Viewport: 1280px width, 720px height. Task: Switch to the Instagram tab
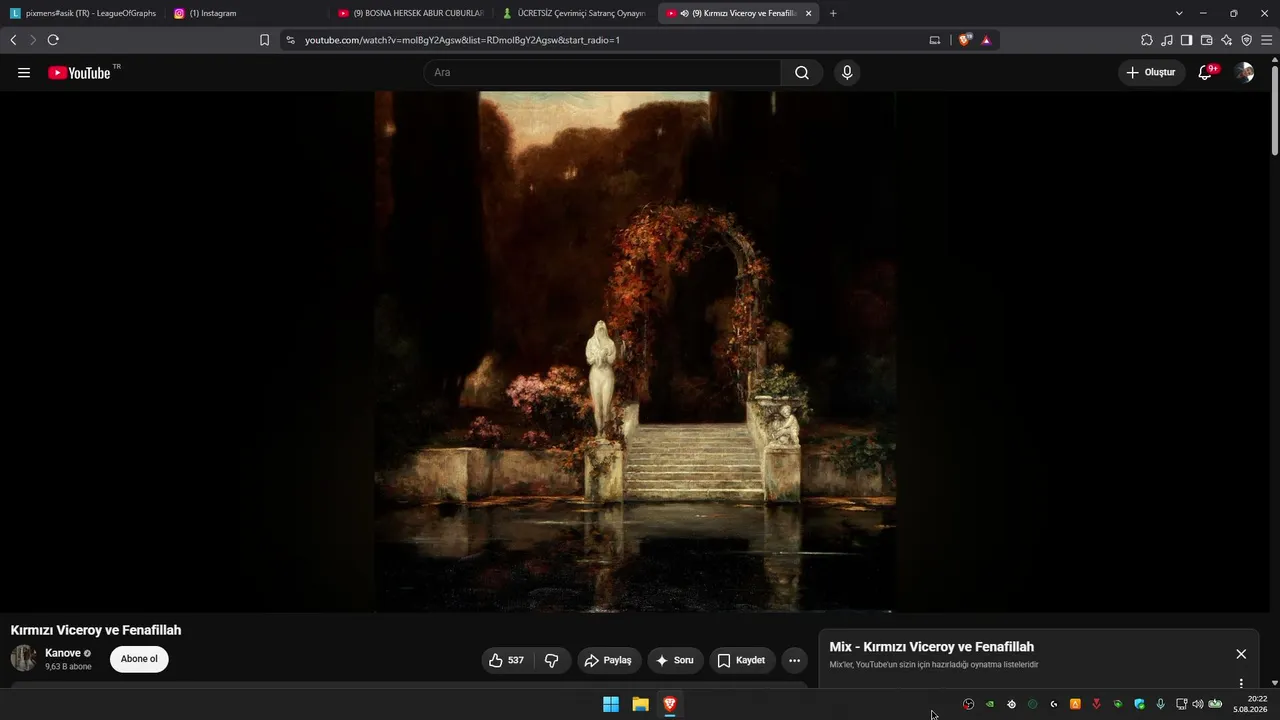247,13
